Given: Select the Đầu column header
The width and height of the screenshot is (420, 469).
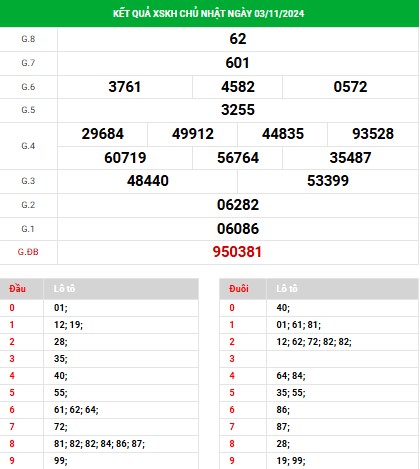Looking at the screenshot, I should click(x=17, y=289).
